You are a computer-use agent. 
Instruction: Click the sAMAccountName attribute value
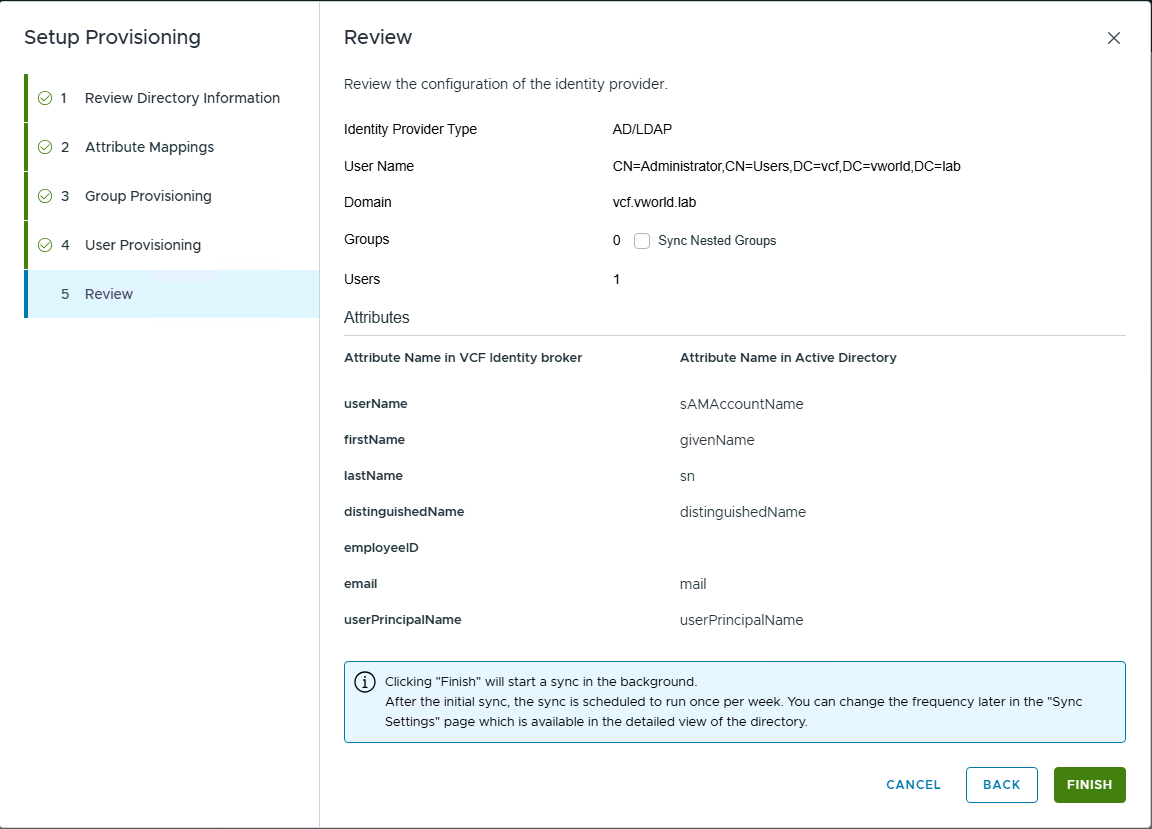741,404
